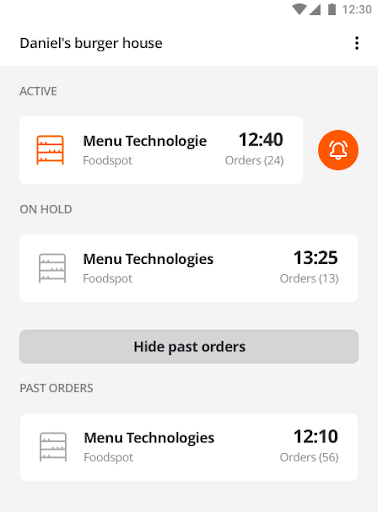Tap Orders (56) count label
378x512 pixels.
click(309, 458)
